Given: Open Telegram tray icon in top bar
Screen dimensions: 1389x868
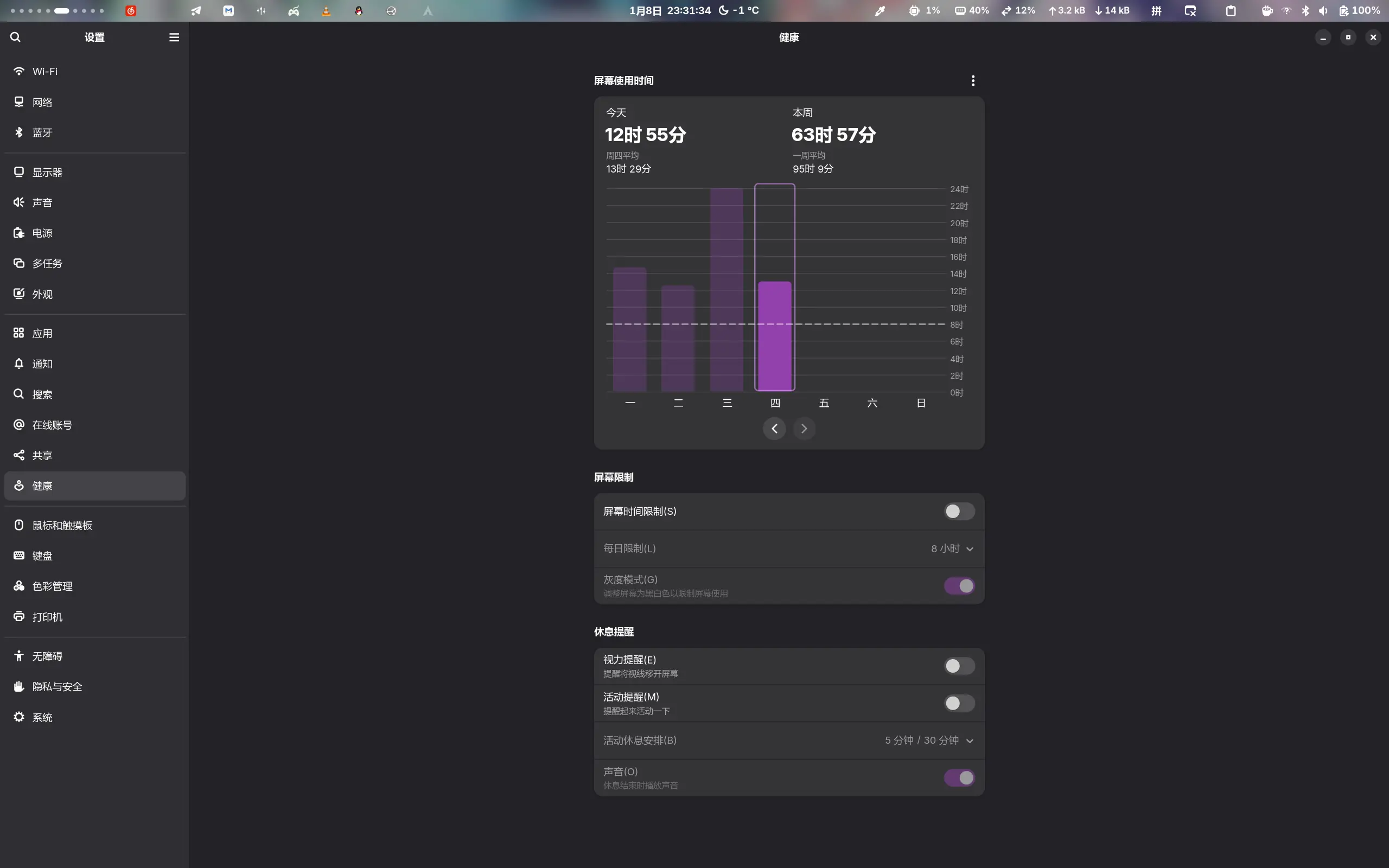Looking at the screenshot, I should [x=196, y=10].
